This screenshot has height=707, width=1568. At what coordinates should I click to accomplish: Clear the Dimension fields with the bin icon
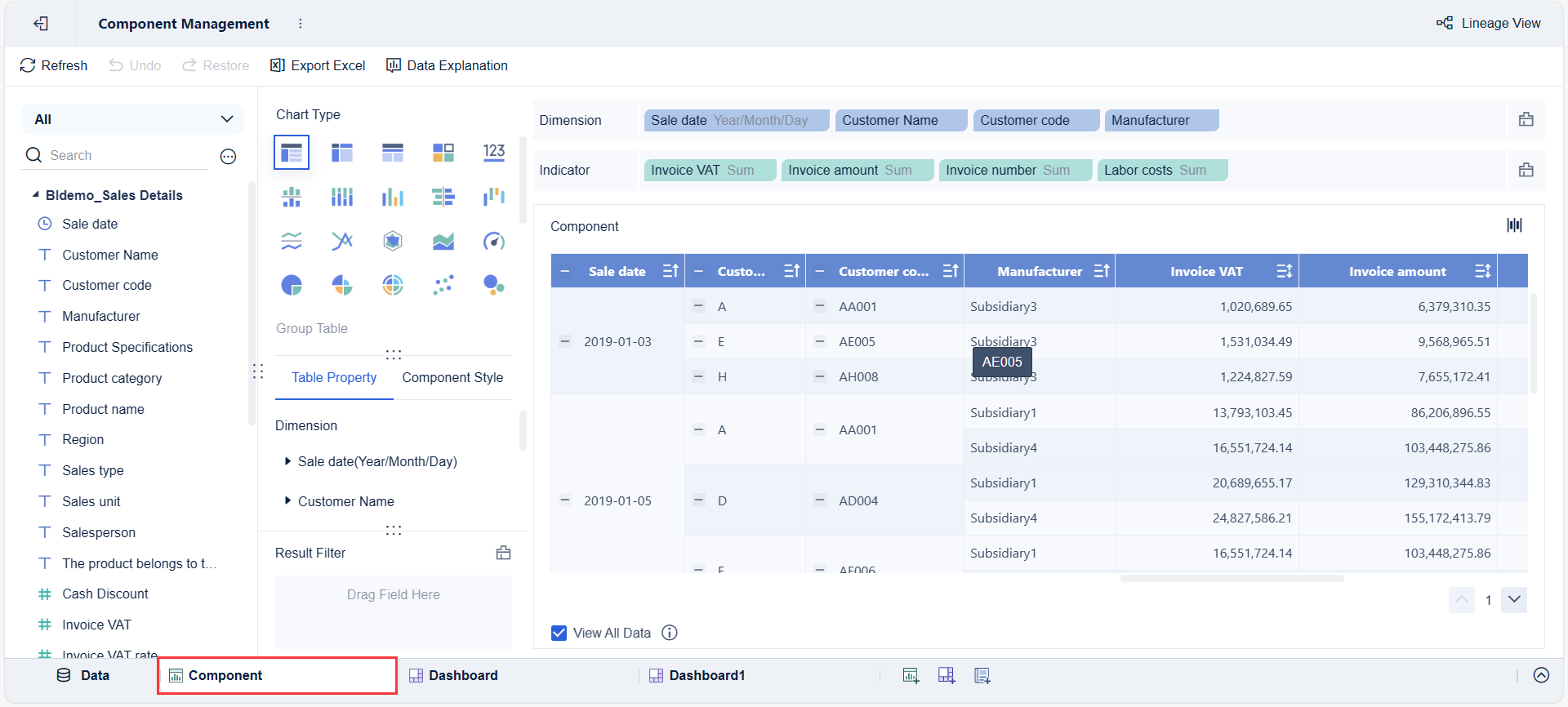point(1526,120)
